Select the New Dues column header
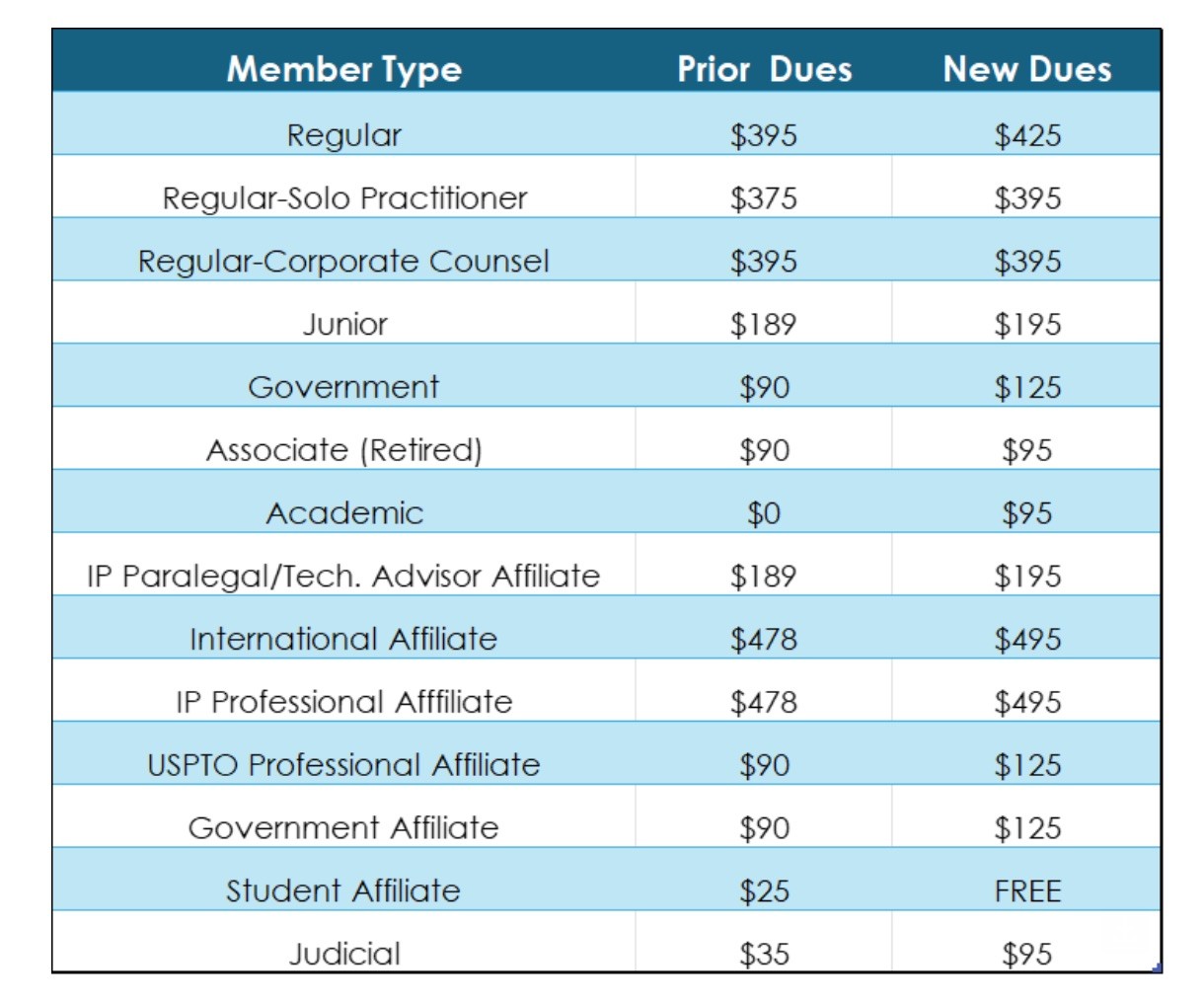Viewport: 1204px width, 1005px height. [1026, 69]
